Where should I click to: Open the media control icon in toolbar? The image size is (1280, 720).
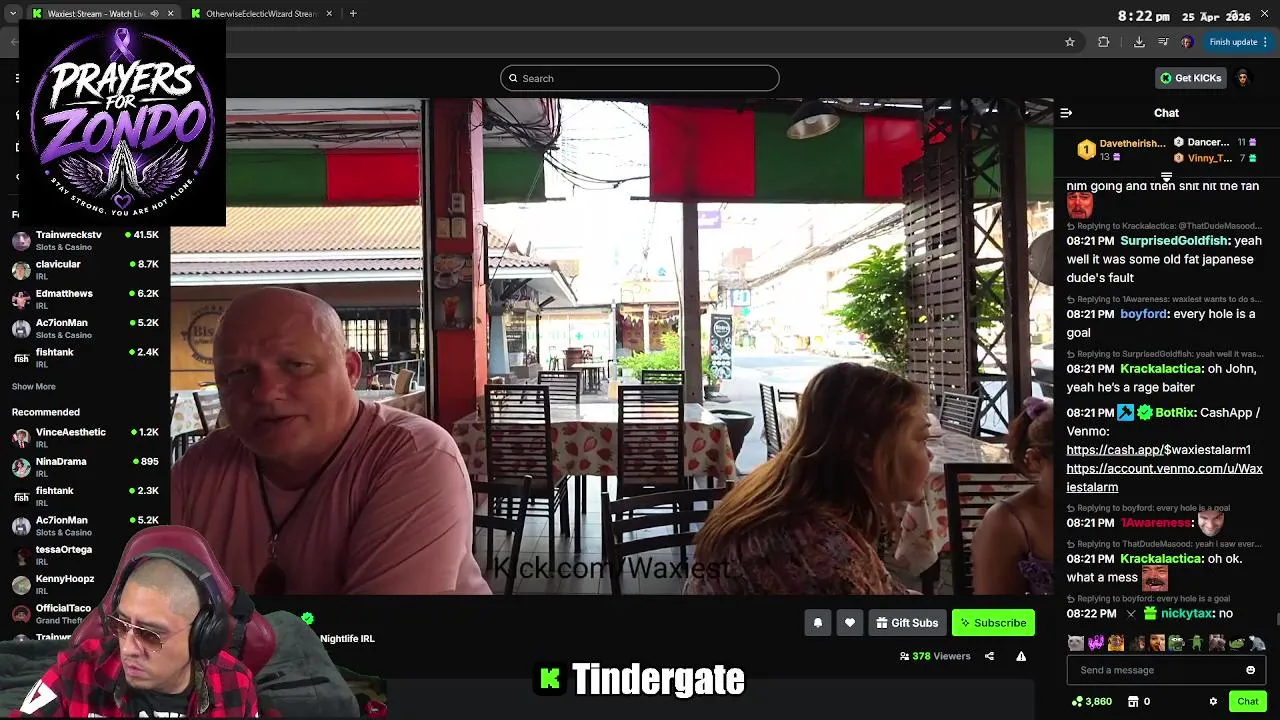pos(1163,42)
